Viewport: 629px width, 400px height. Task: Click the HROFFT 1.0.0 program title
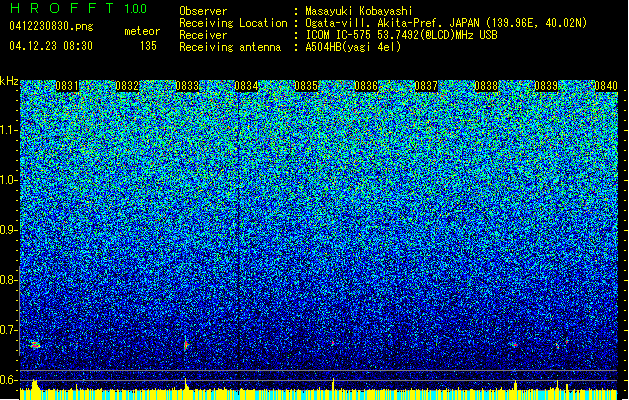pos(78,8)
